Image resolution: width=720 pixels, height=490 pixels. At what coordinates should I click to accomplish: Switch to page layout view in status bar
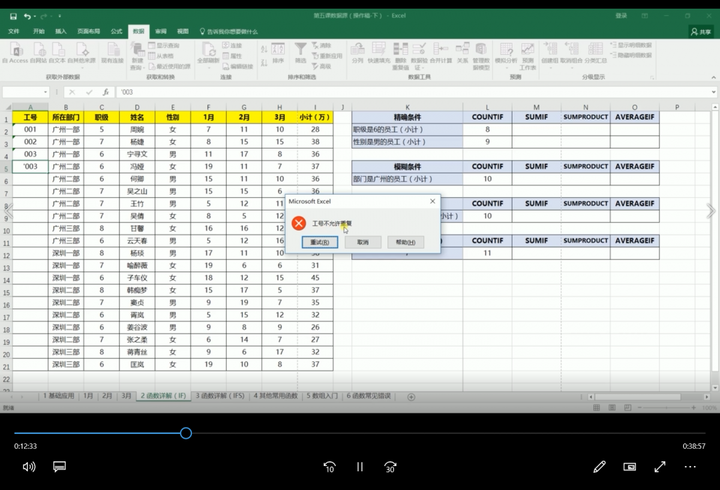click(612, 407)
